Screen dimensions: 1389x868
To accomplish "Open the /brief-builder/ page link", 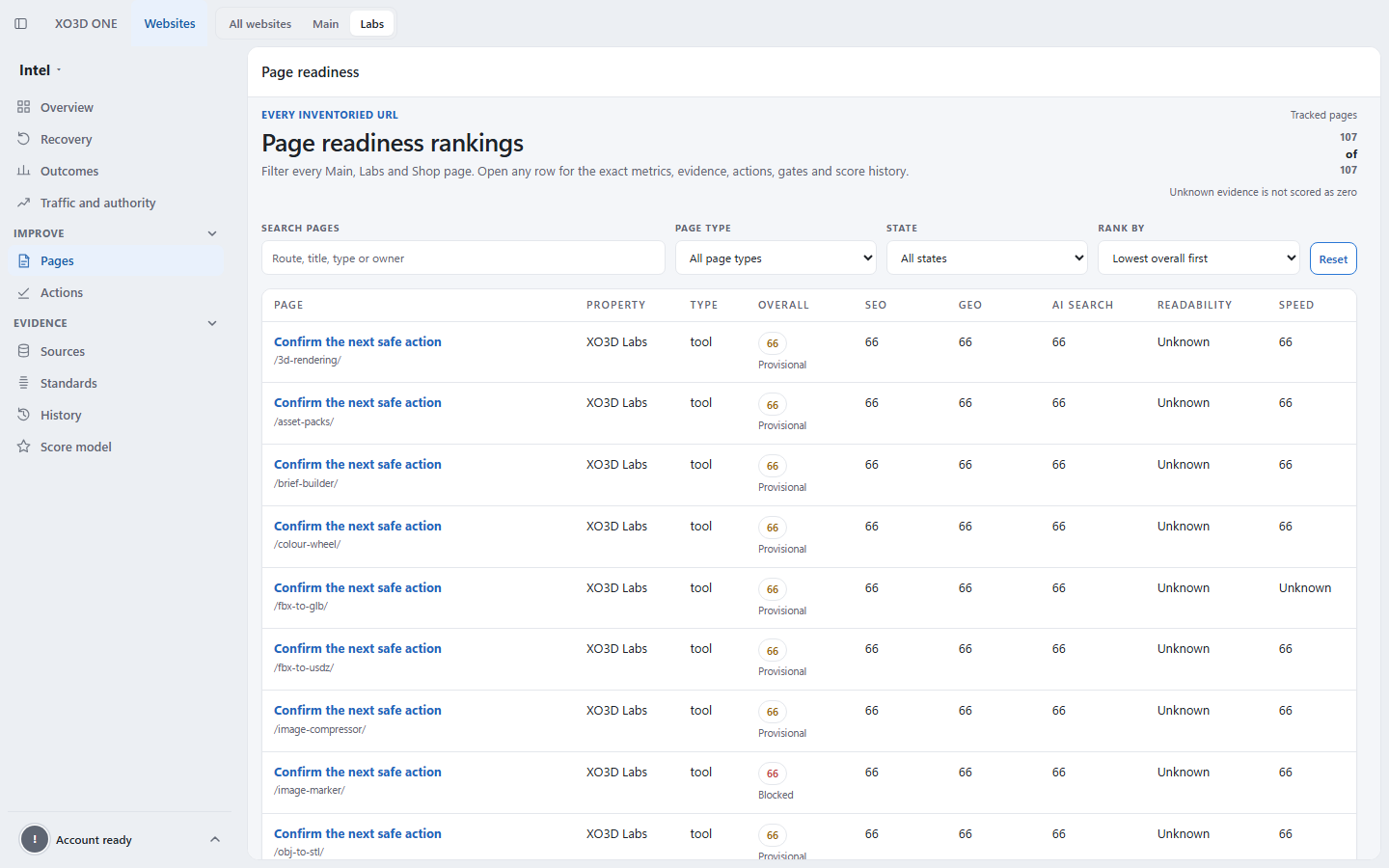I will [x=358, y=464].
